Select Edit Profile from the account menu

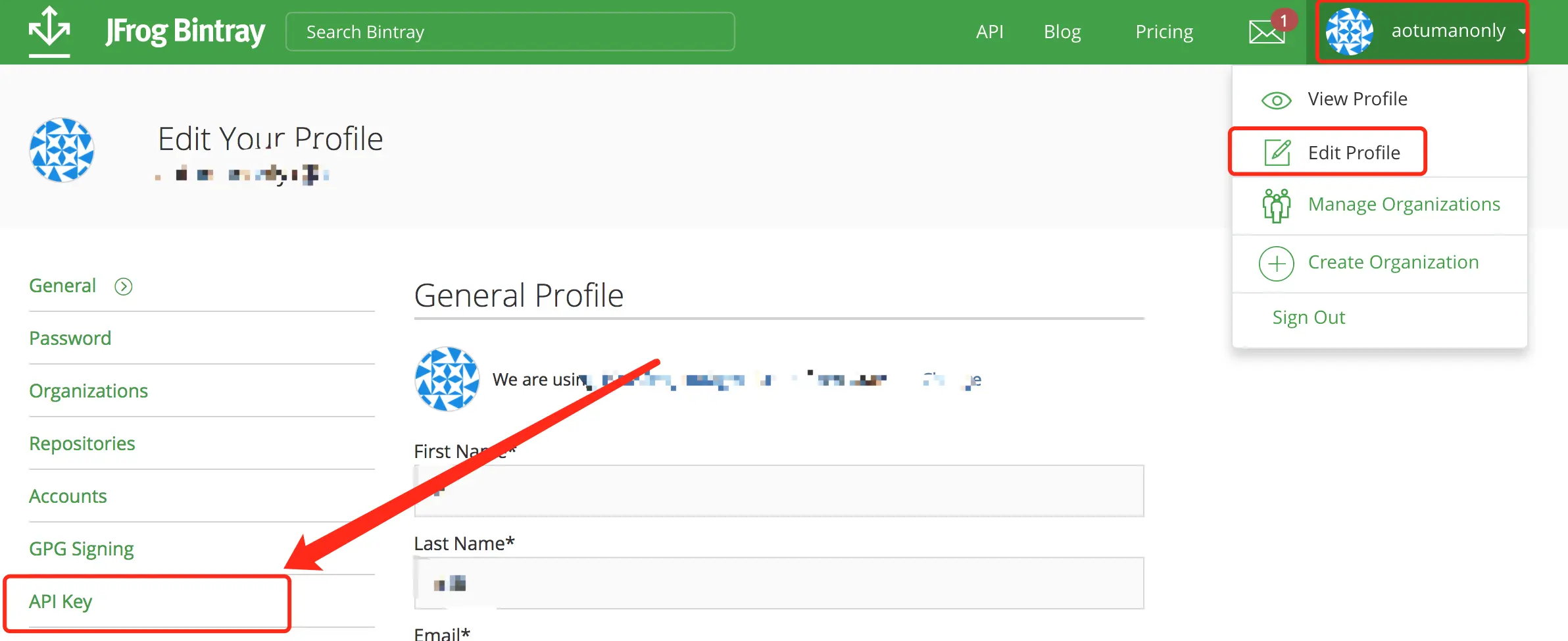pos(1354,153)
